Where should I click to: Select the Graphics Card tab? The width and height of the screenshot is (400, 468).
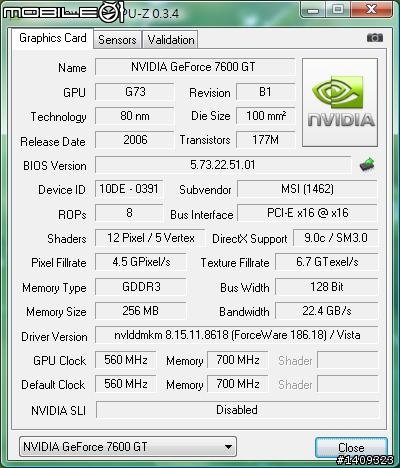pyautogui.click(x=53, y=38)
